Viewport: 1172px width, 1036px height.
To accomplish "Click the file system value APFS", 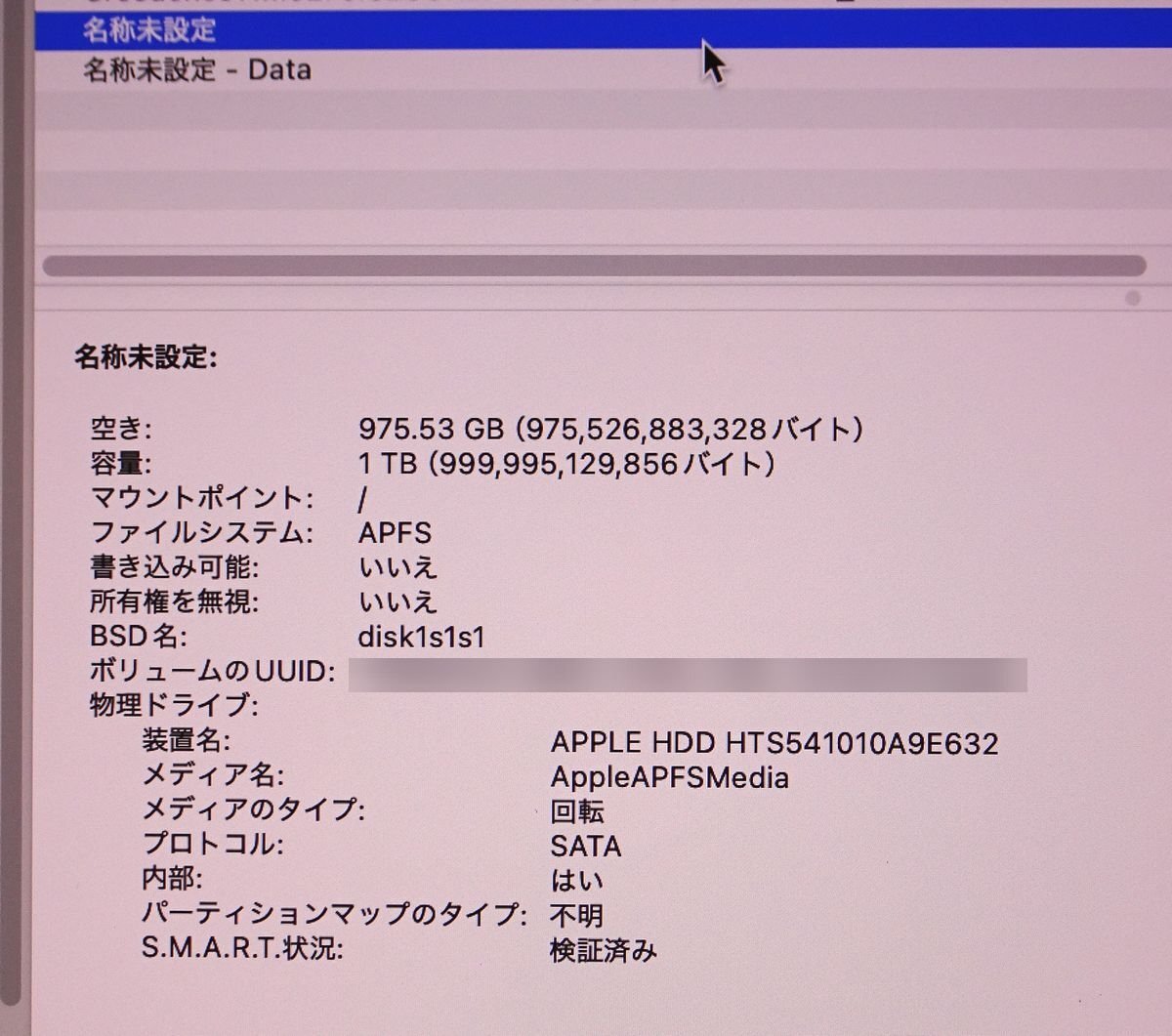I will coord(395,533).
